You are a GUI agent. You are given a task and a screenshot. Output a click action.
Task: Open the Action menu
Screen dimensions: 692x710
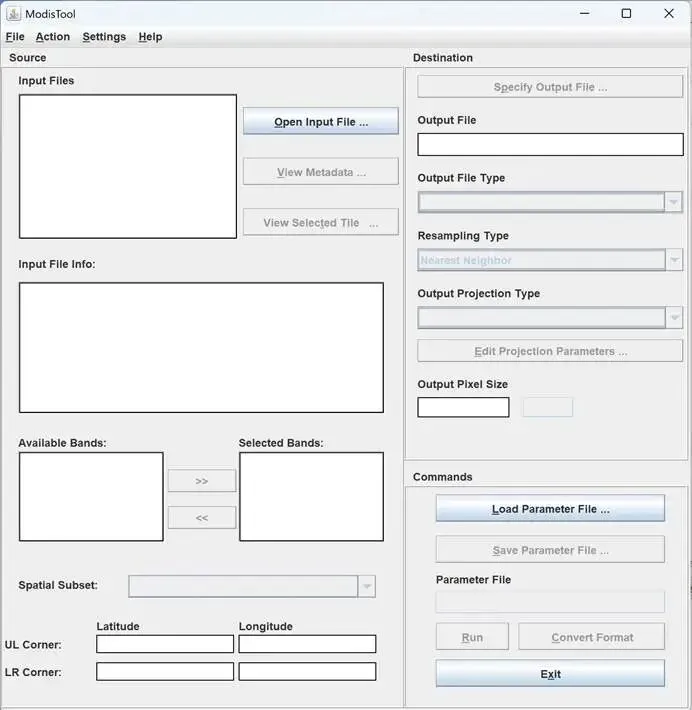pyautogui.click(x=53, y=37)
